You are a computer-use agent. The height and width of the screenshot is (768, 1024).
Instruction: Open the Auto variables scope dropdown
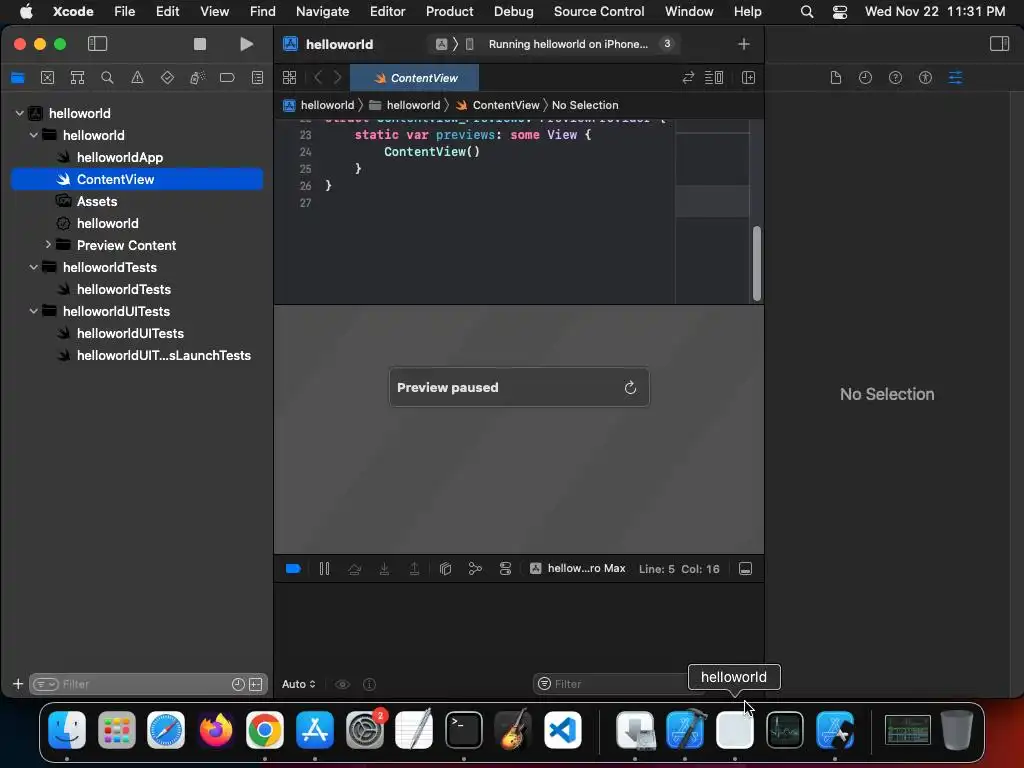pyautogui.click(x=298, y=684)
